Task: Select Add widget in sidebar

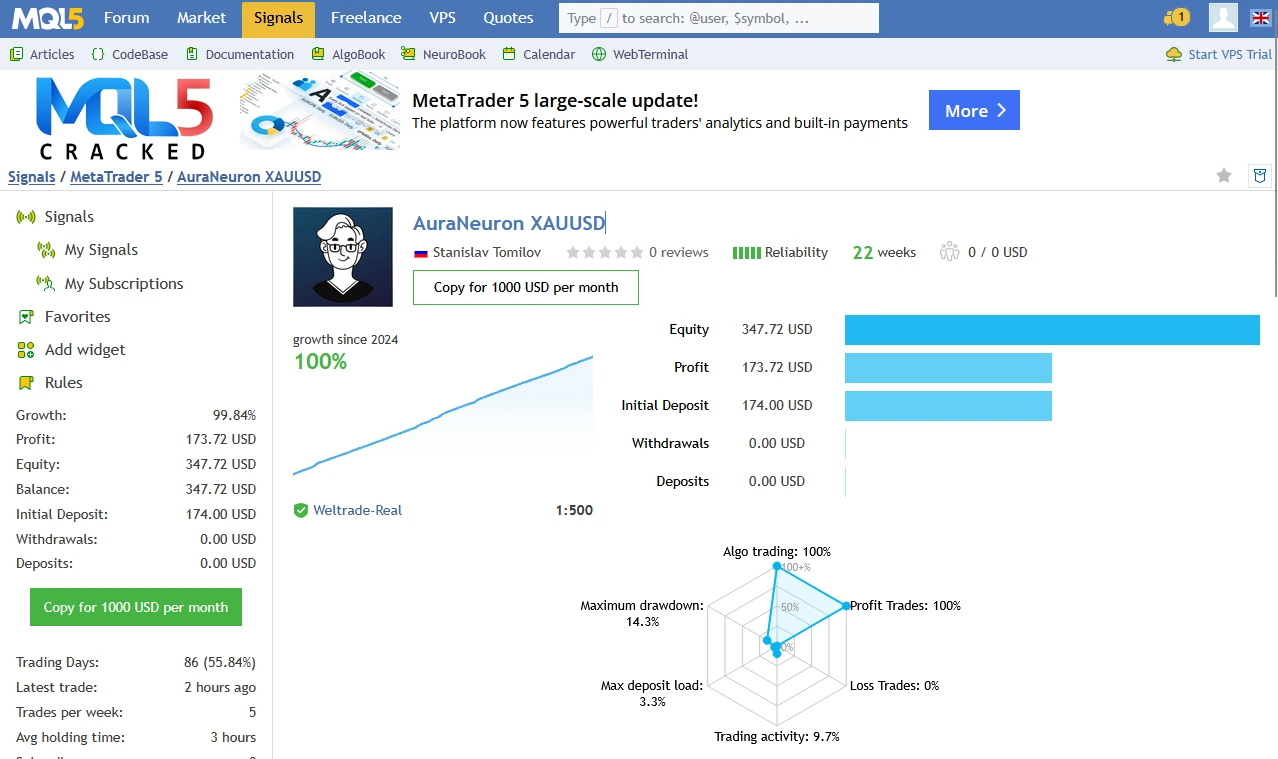Action: [85, 350]
